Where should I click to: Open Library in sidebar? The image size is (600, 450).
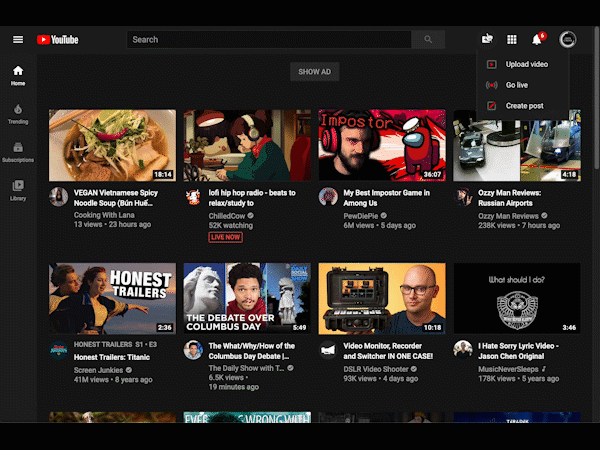click(18, 190)
